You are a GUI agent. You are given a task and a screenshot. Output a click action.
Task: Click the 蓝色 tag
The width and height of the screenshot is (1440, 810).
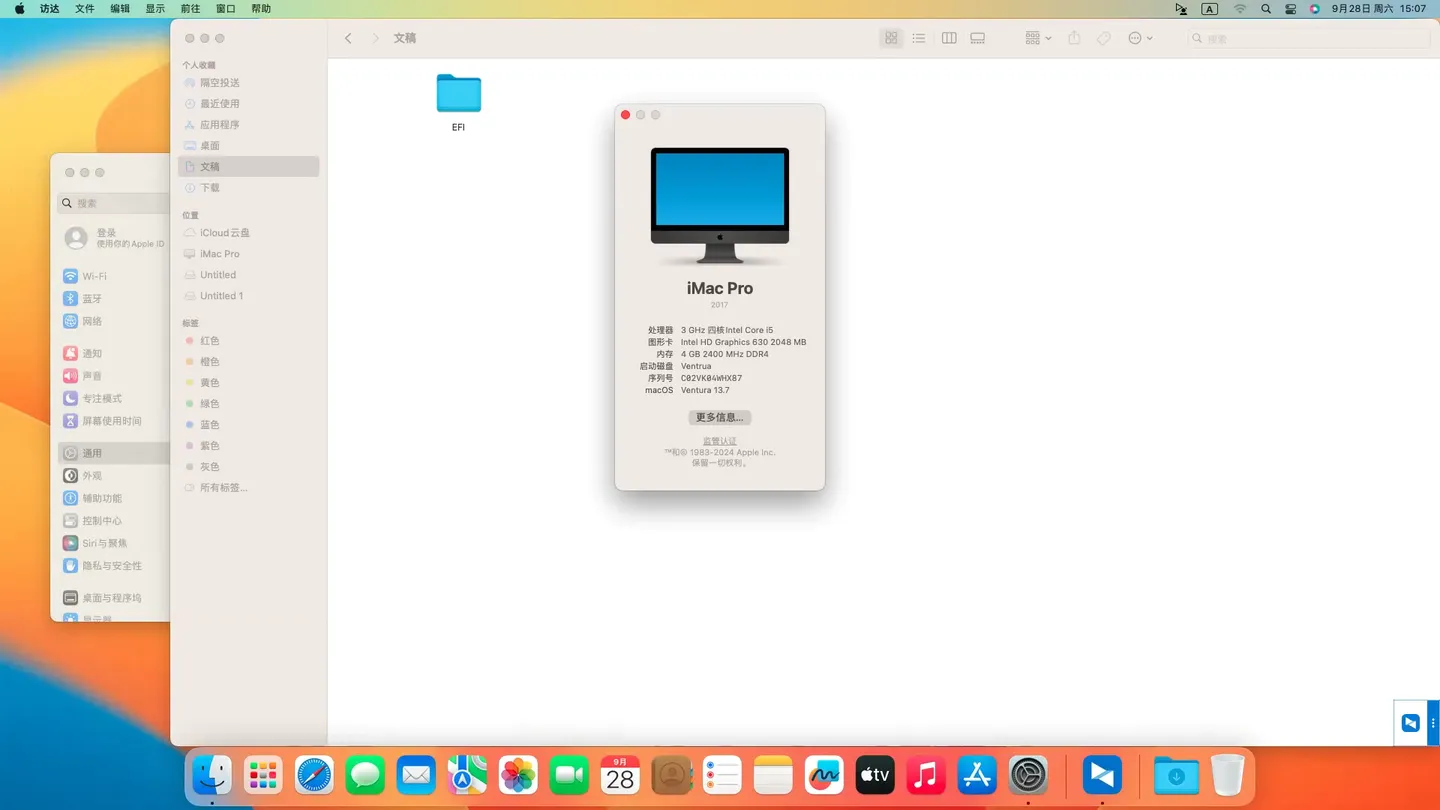[249, 425]
